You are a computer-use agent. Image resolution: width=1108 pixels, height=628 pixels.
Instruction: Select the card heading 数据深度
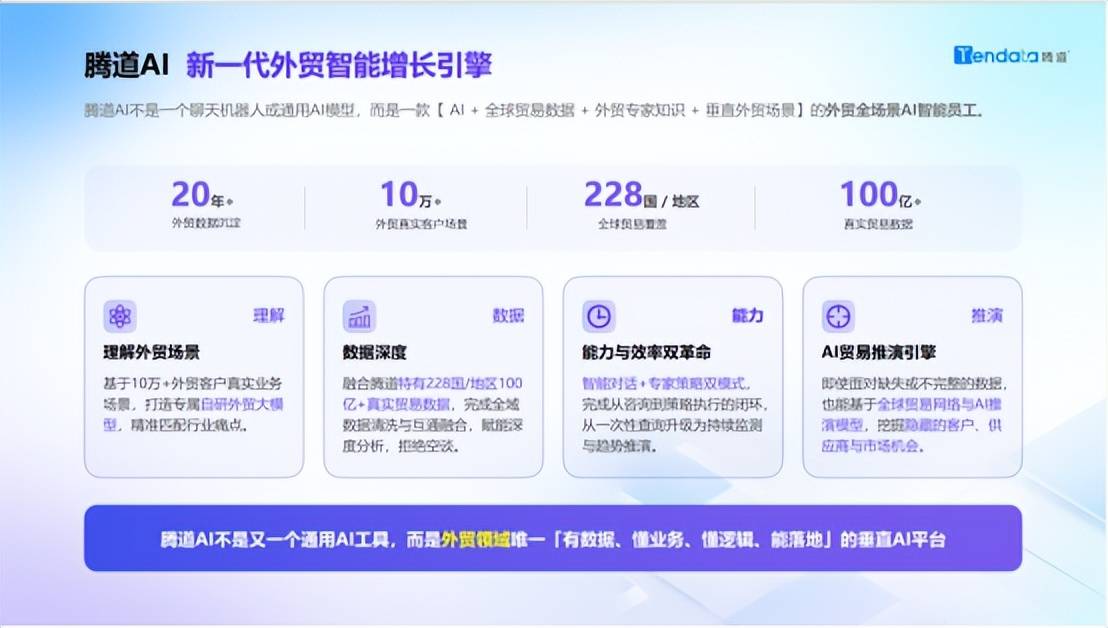[375, 352]
